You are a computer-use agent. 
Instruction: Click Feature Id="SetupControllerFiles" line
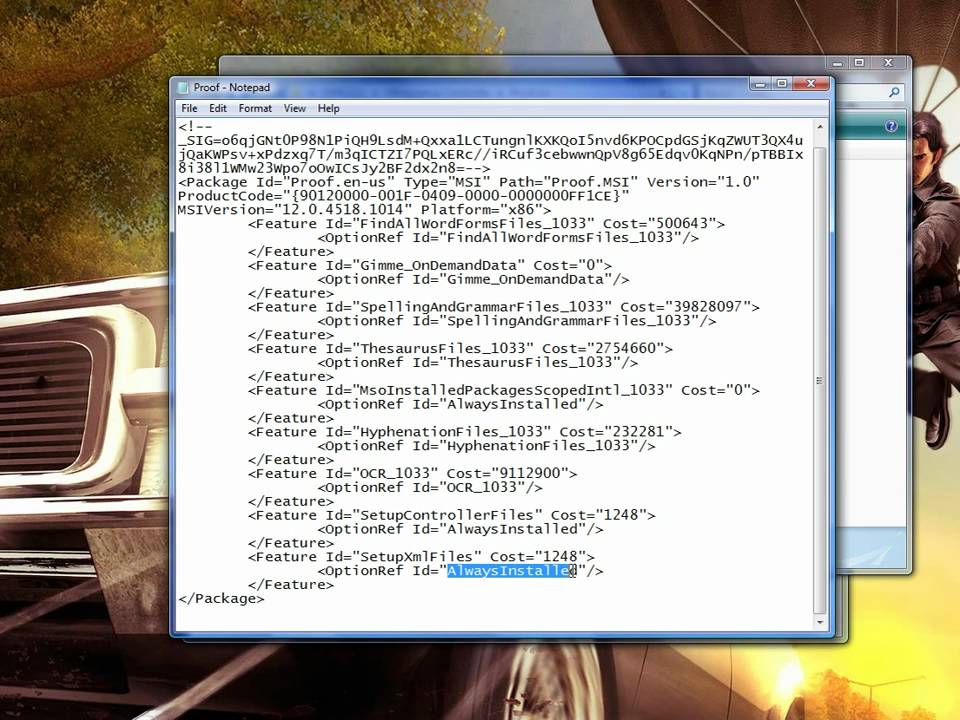click(452, 515)
